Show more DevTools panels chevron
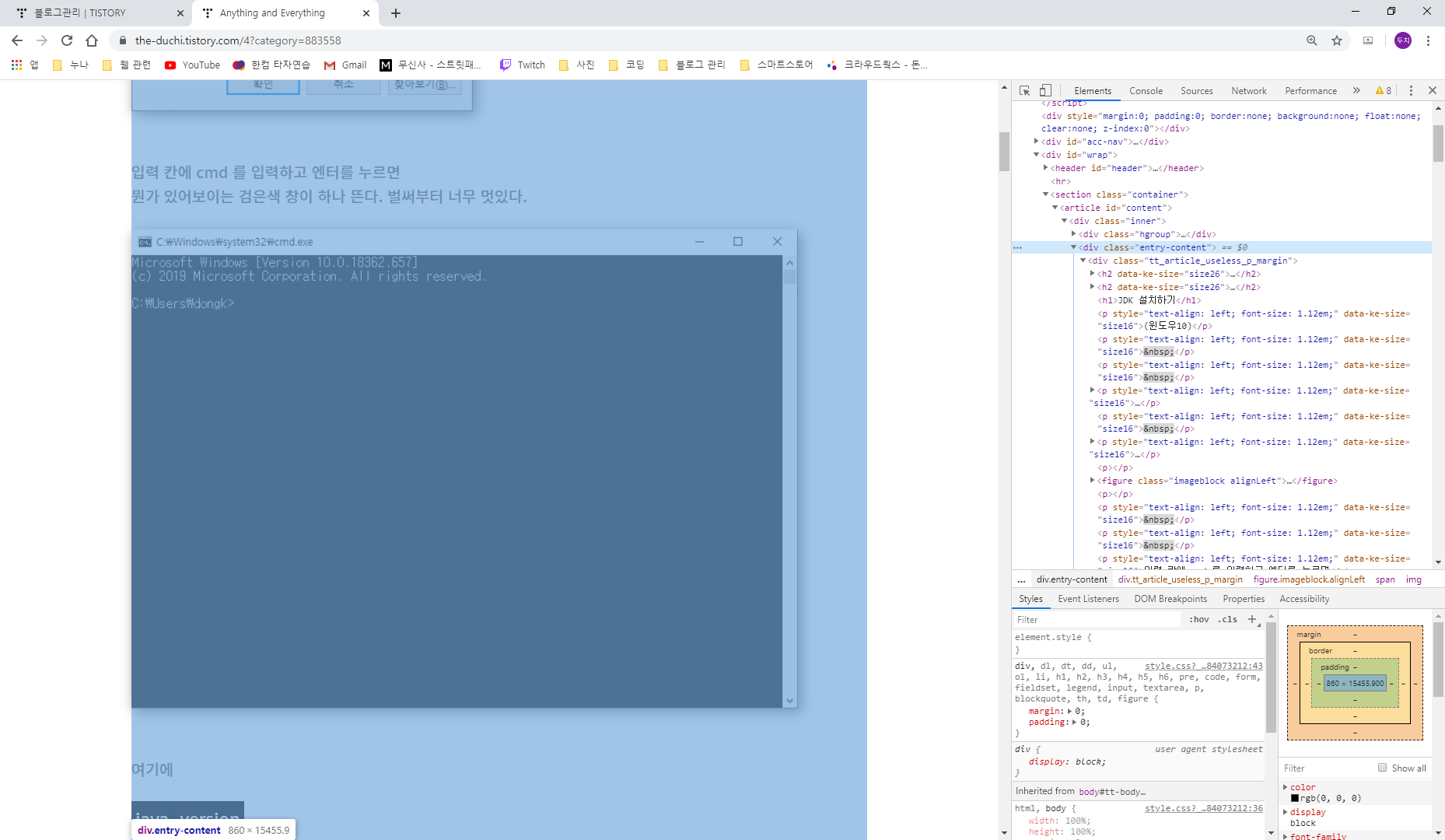This screenshot has height=840, width=1445. [x=1356, y=91]
